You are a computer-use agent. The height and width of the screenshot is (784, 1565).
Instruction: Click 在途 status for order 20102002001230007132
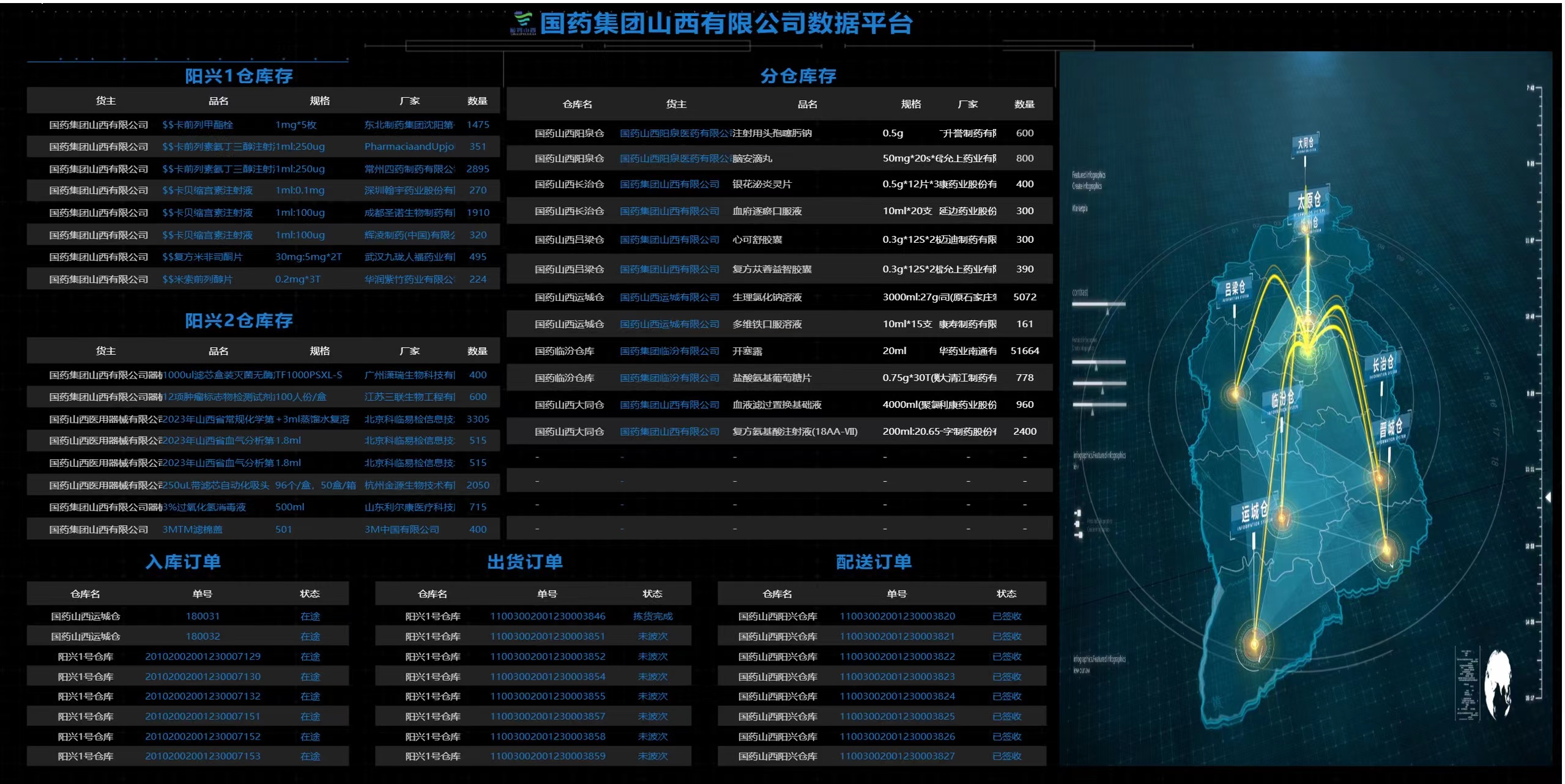click(310, 697)
